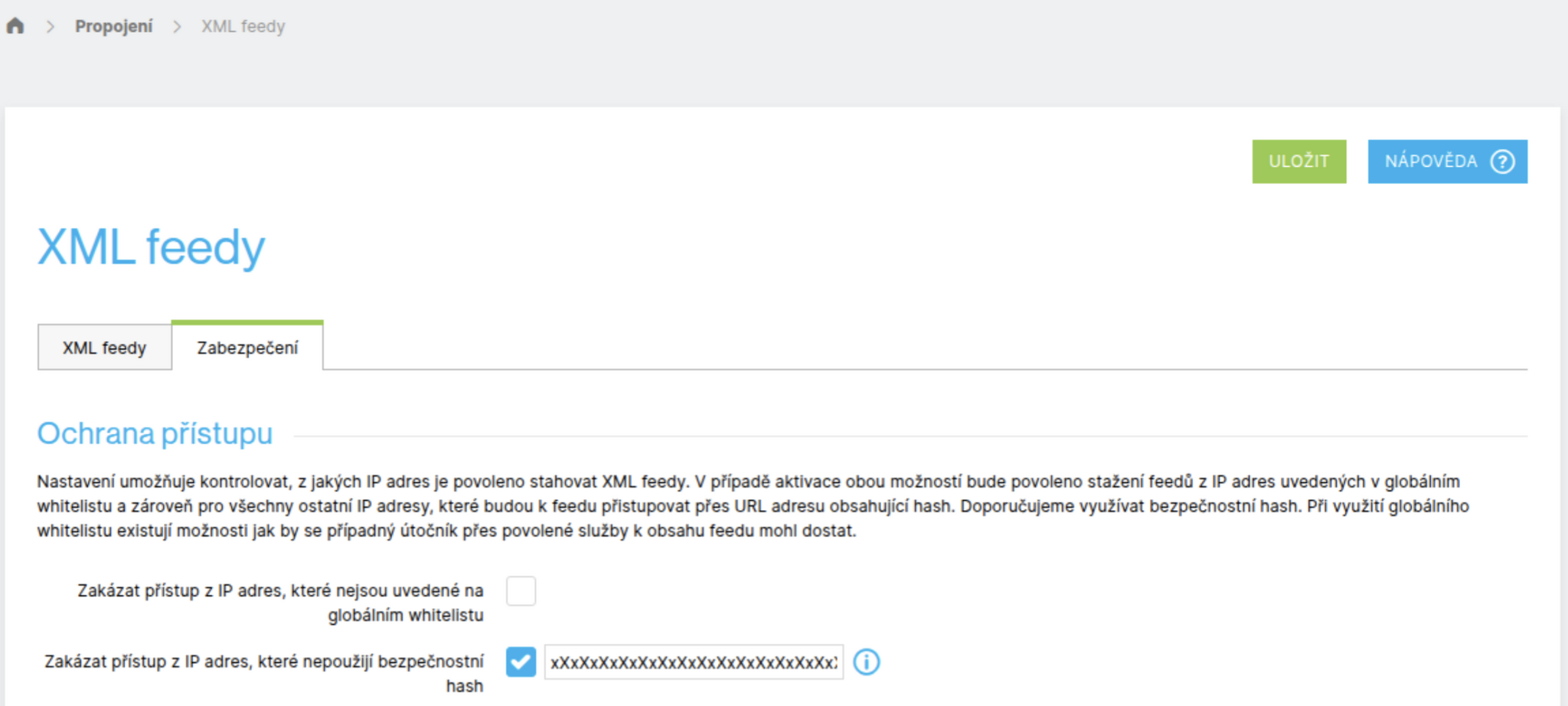Viewport: 1568px width, 706px height.
Task: Click the label for global whitelist option
Action: pos(280,603)
